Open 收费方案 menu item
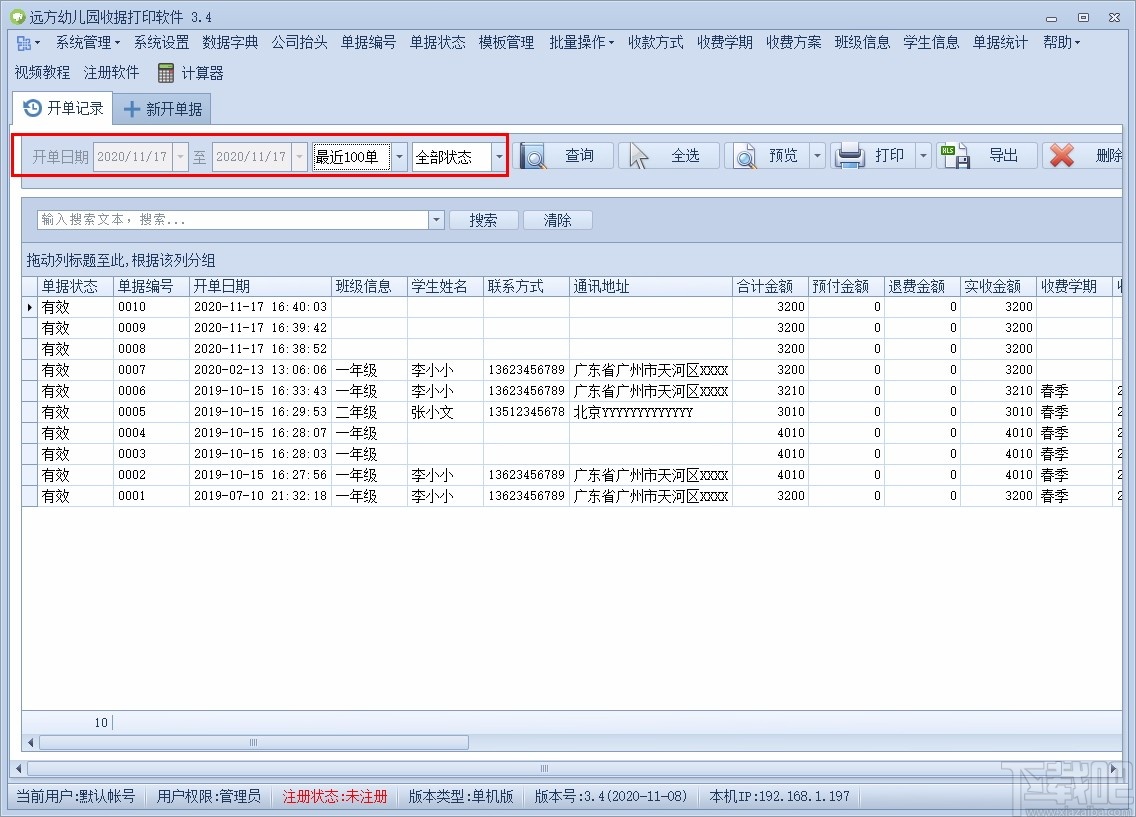 793,43
